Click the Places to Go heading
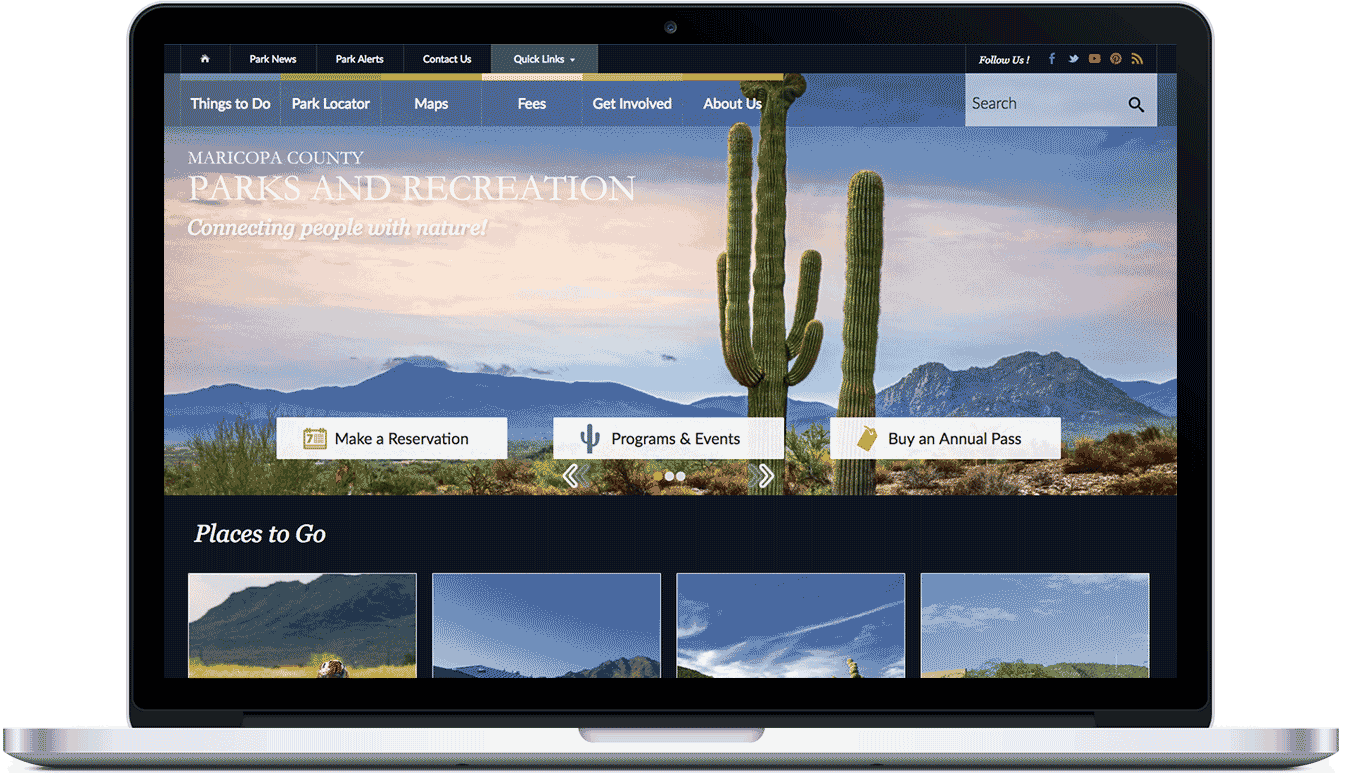 point(260,534)
